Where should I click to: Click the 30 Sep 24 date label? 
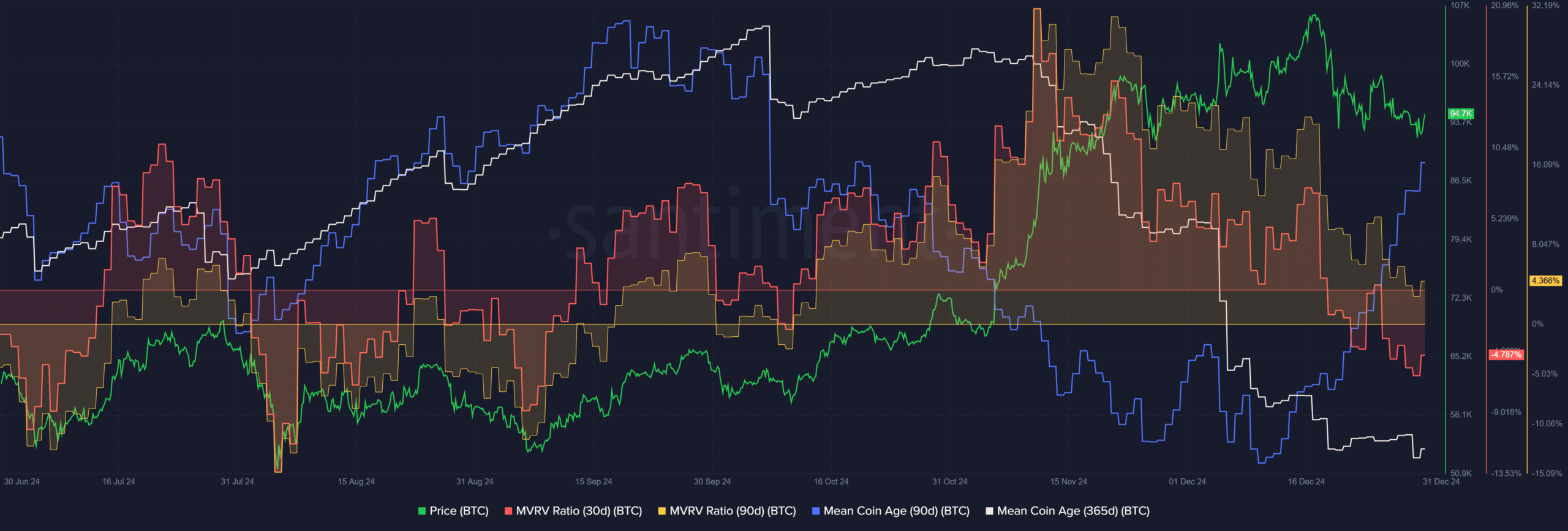click(712, 481)
